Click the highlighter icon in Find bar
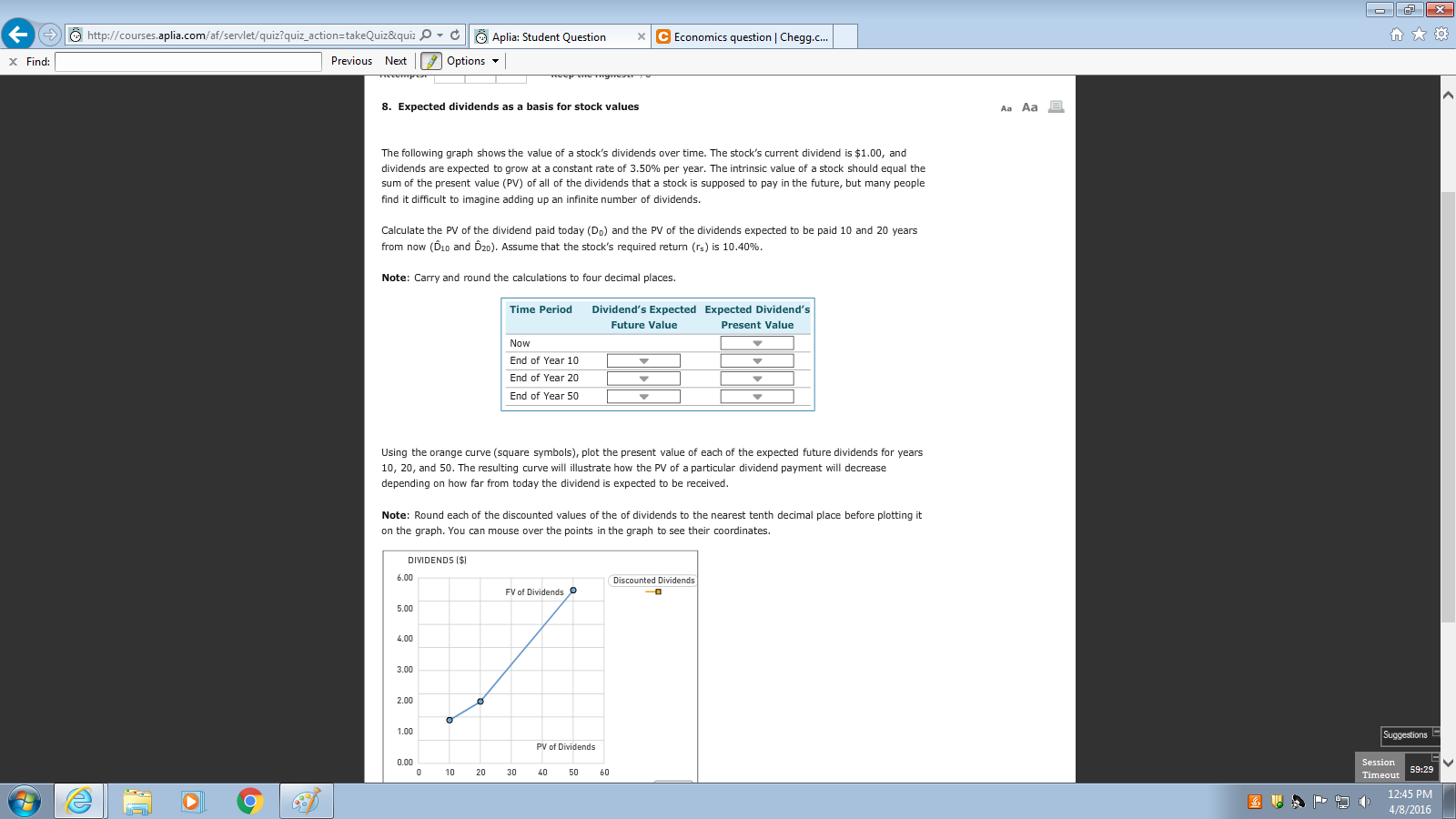This screenshot has height=819, width=1456. [x=431, y=61]
